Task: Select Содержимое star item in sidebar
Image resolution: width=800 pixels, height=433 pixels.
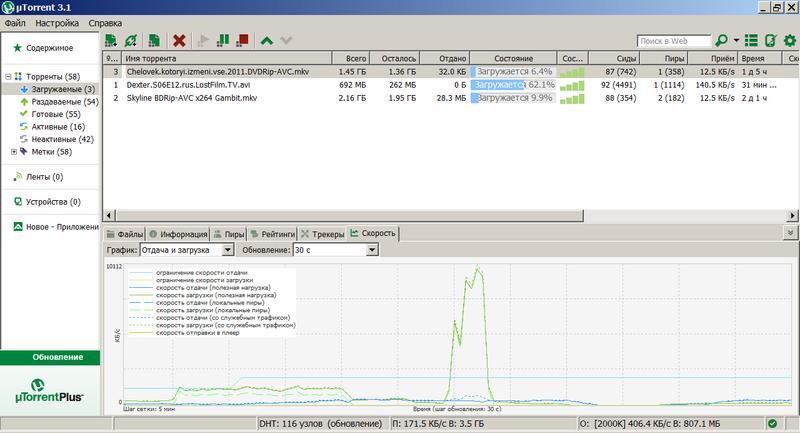Action: point(49,48)
